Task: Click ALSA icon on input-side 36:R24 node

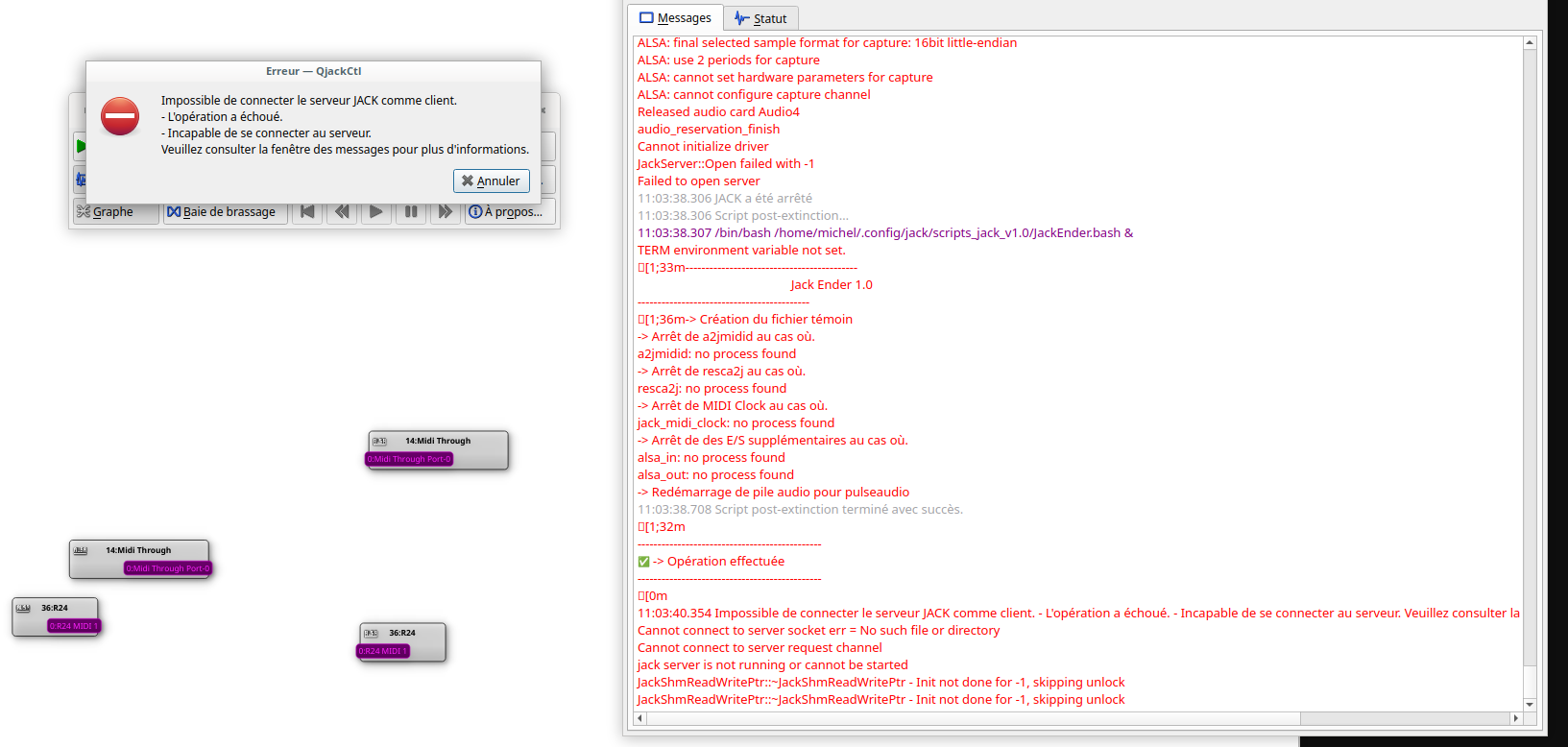Action: [371, 634]
